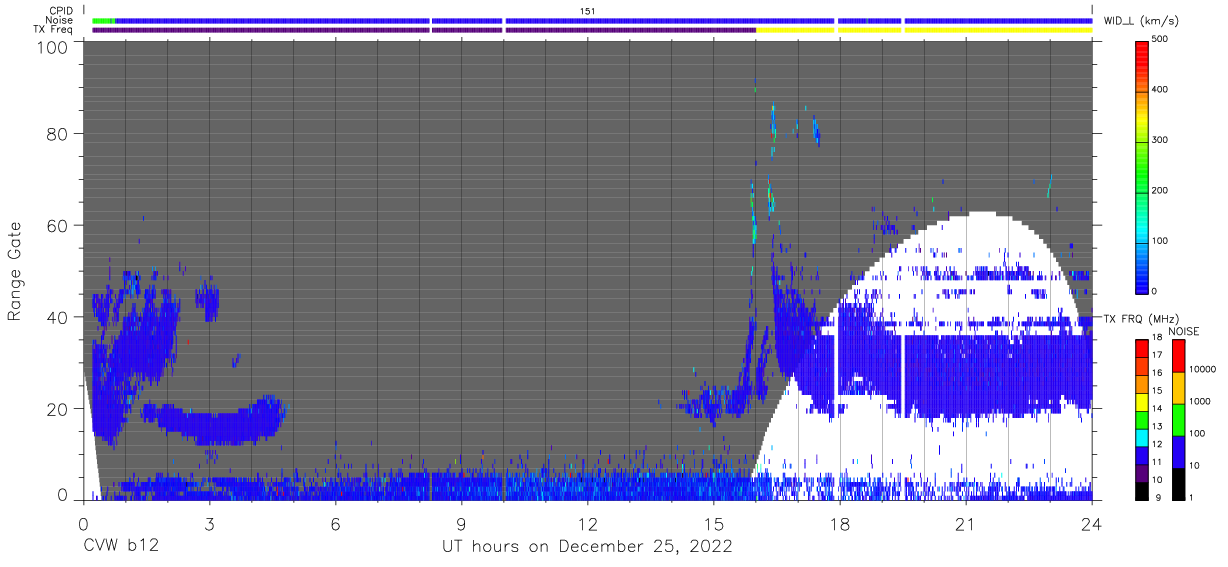Click the '6' tick on UT hours axis

336,524
